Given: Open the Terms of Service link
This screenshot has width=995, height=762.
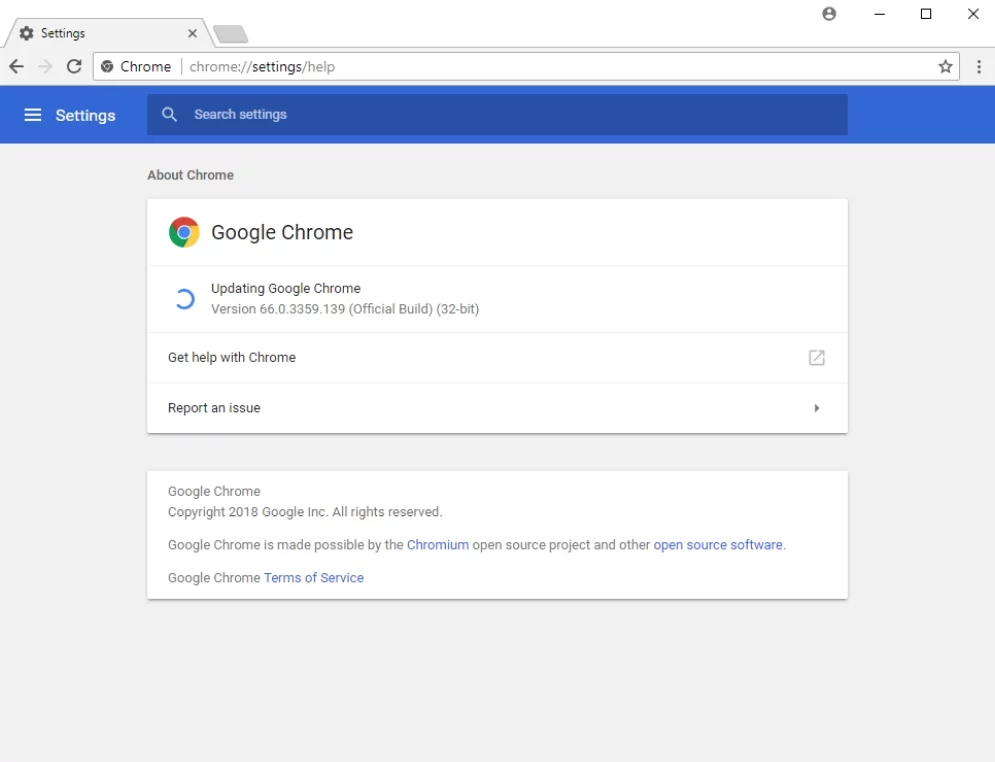Looking at the screenshot, I should (314, 578).
